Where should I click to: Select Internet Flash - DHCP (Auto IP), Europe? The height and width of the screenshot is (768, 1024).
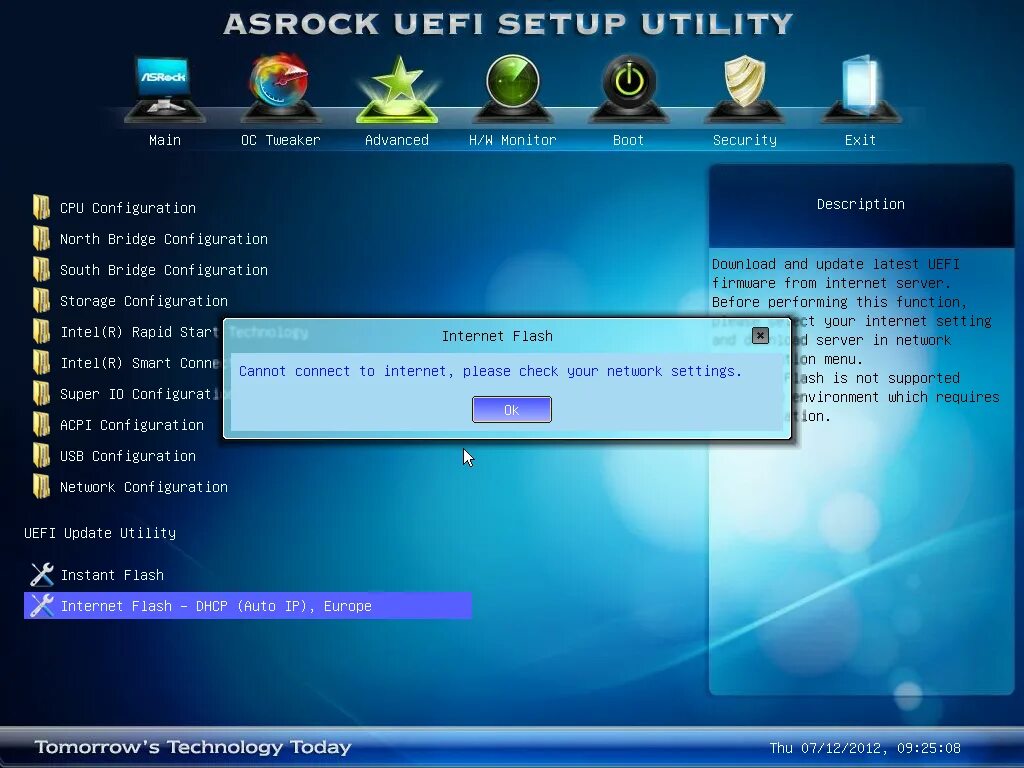[248, 605]
